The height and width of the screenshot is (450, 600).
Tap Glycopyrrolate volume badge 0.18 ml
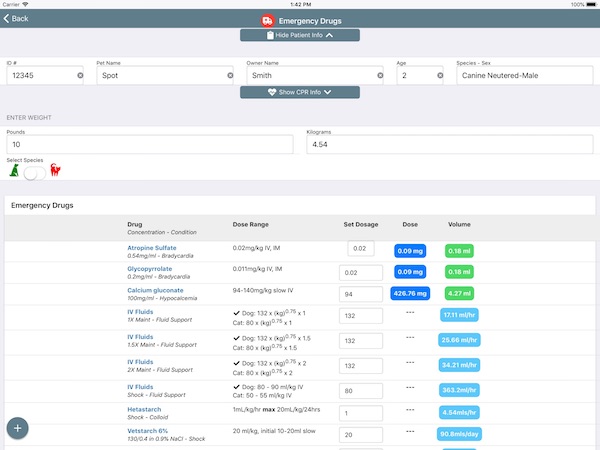[459, 272]
